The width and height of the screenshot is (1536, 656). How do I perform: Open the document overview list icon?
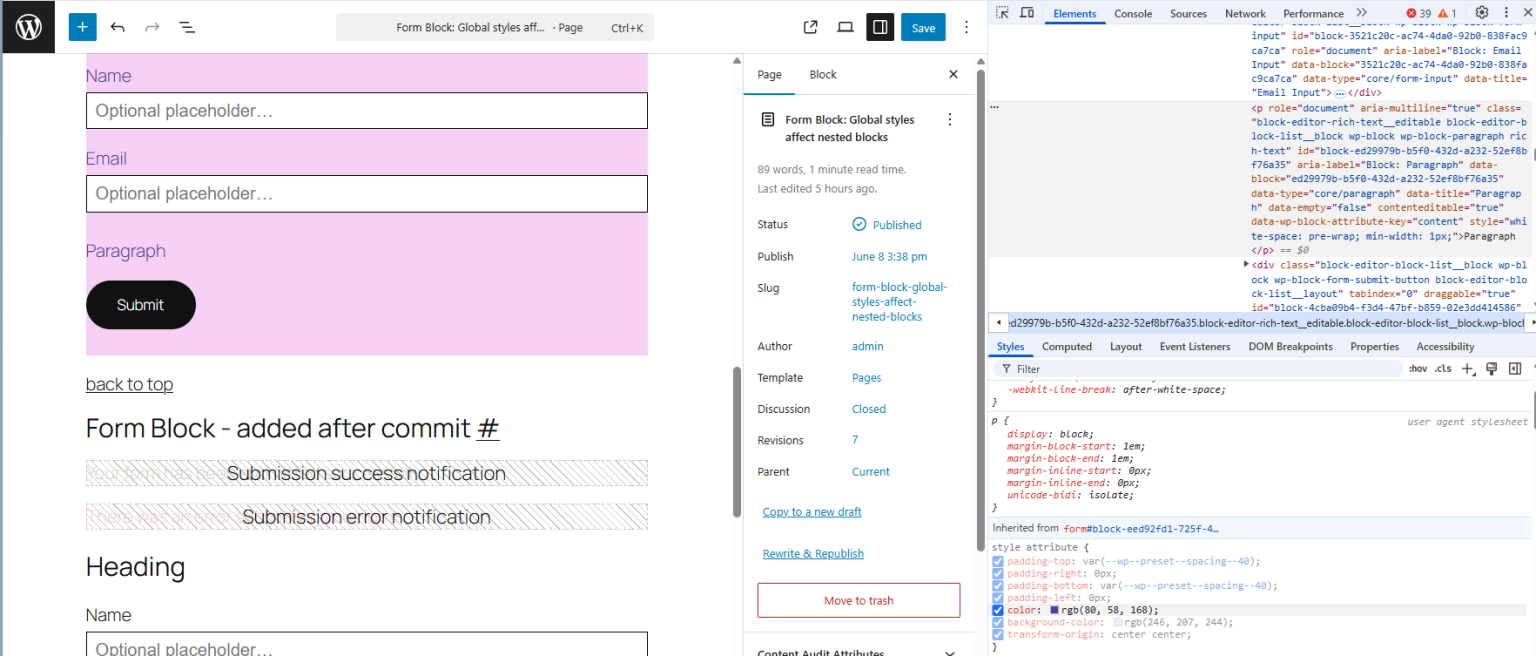187,27
